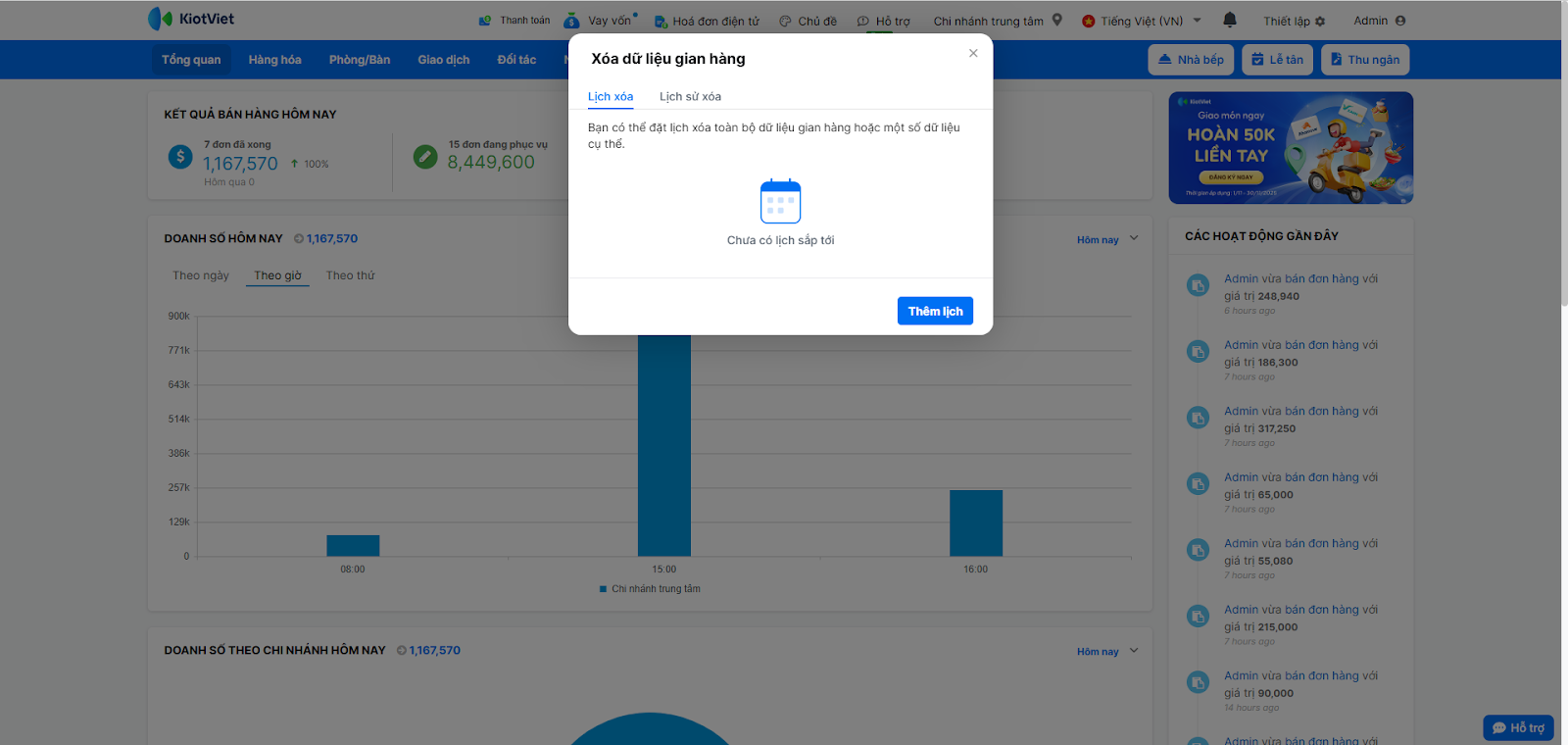
Task: Open the Tổng quan menu
Action: pyautogui.click(x=191, y=60)
